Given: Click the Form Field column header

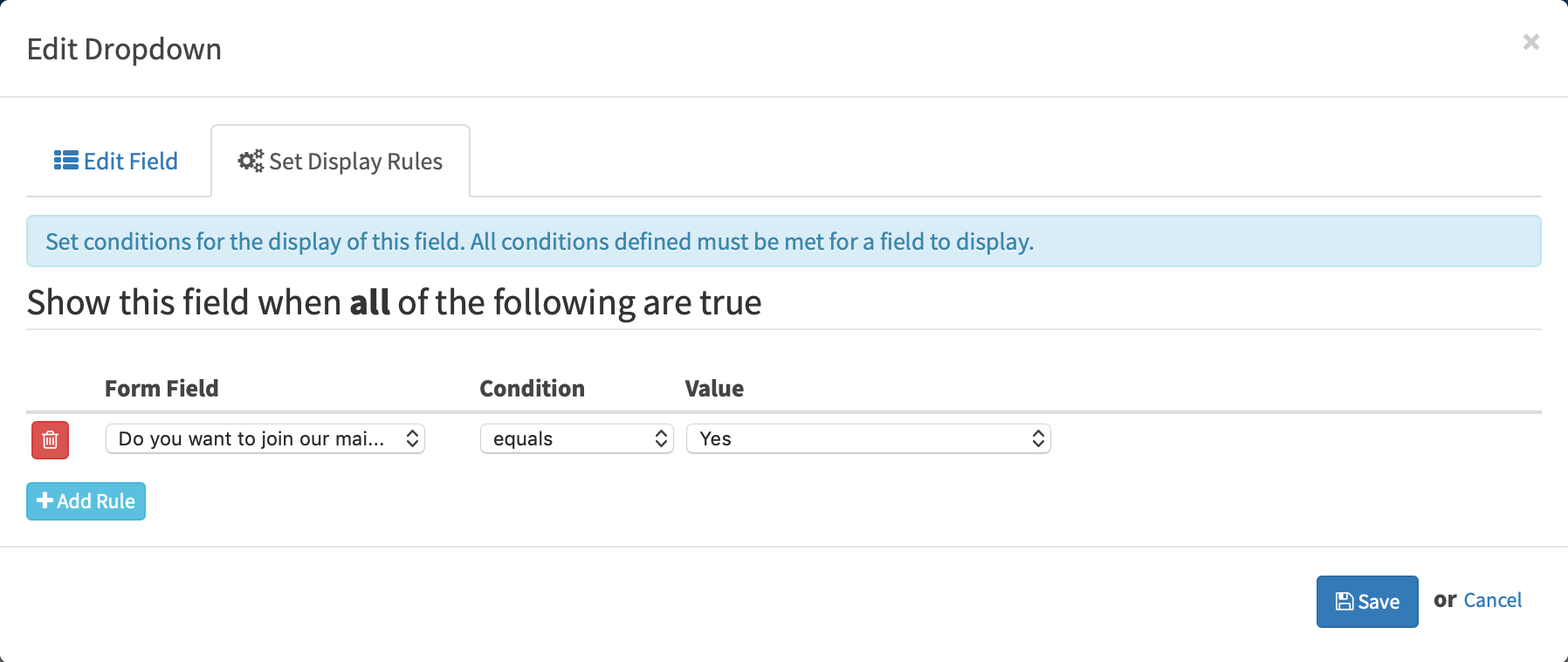Looking at the screenshot, I should [x=162, y=389].
